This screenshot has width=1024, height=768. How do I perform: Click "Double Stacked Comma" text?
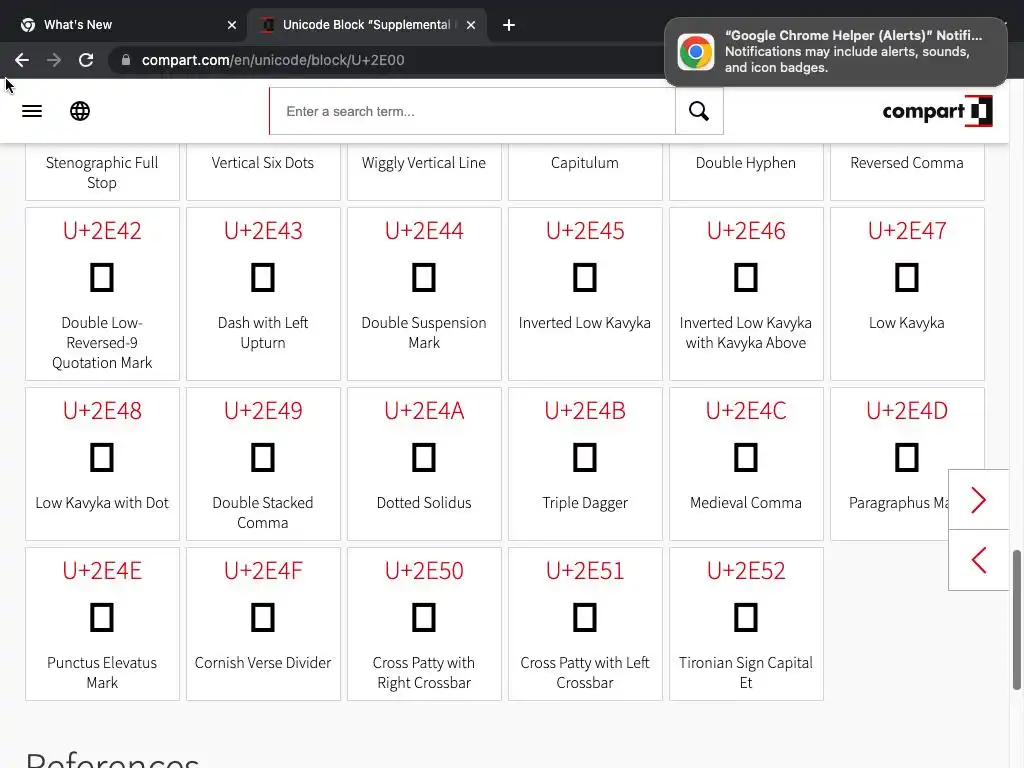(x=263, y=513)
